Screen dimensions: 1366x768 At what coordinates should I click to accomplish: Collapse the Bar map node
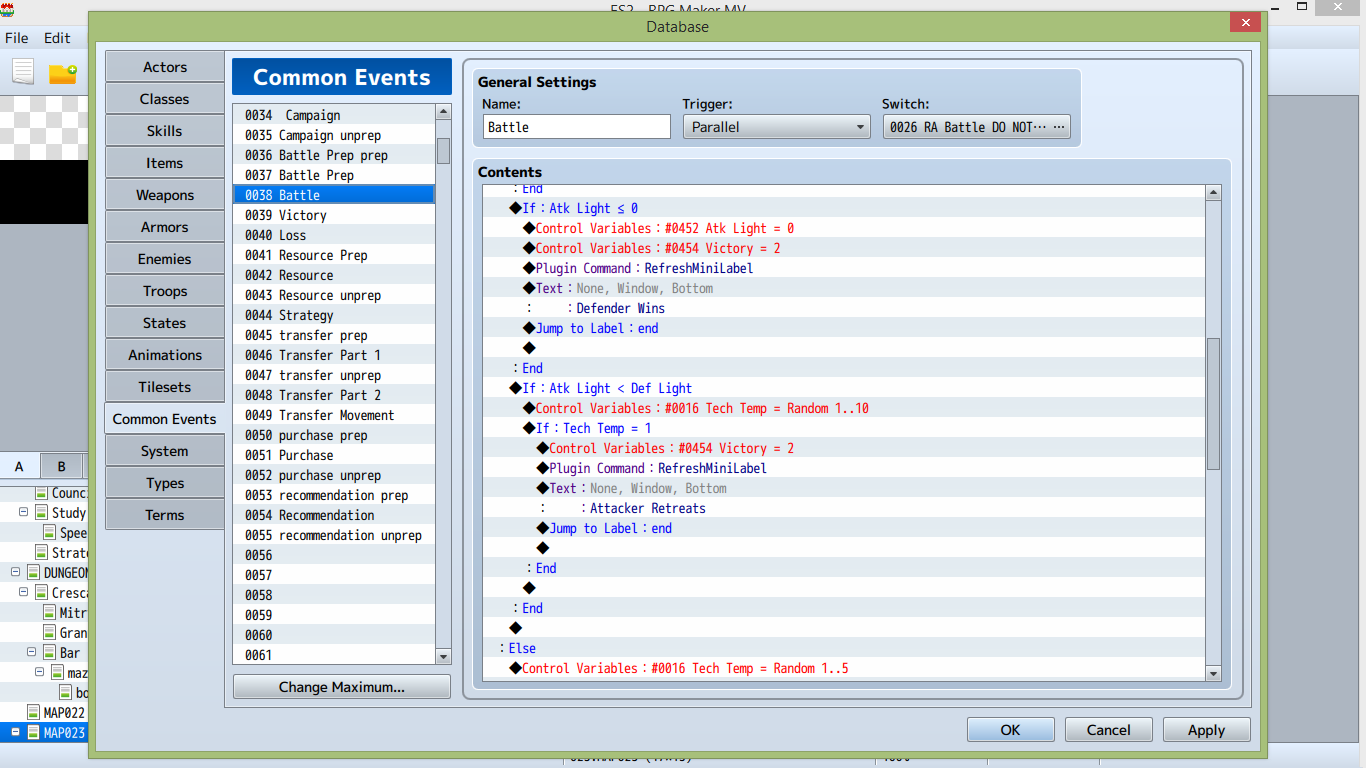pyautogui.click(x=32, y=653)
